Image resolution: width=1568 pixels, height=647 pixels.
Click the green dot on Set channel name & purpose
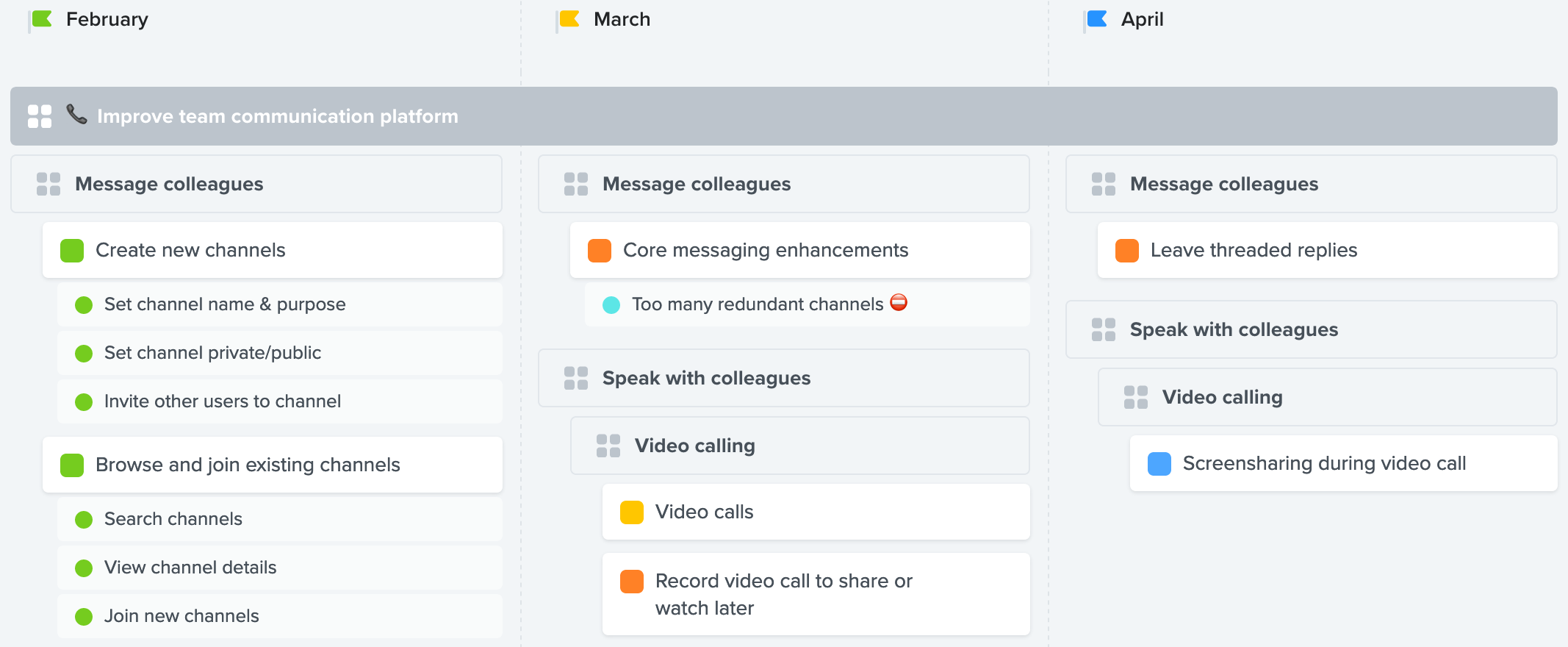[x=84, y=305]
